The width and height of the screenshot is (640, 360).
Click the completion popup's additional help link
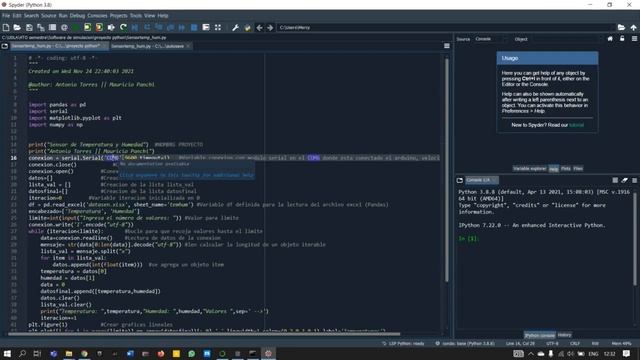click(187, 175)
